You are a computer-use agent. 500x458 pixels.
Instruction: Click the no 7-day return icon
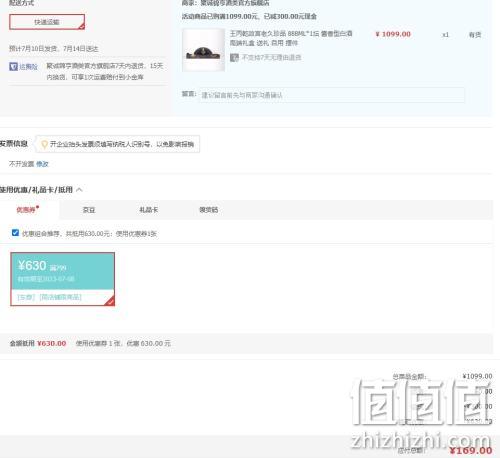click(234, 57)
